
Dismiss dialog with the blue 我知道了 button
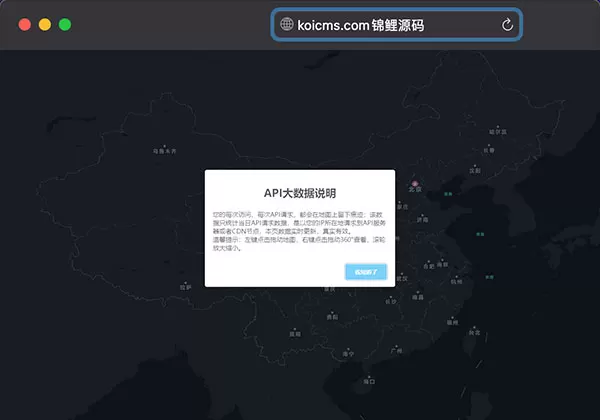pos(366,272)
